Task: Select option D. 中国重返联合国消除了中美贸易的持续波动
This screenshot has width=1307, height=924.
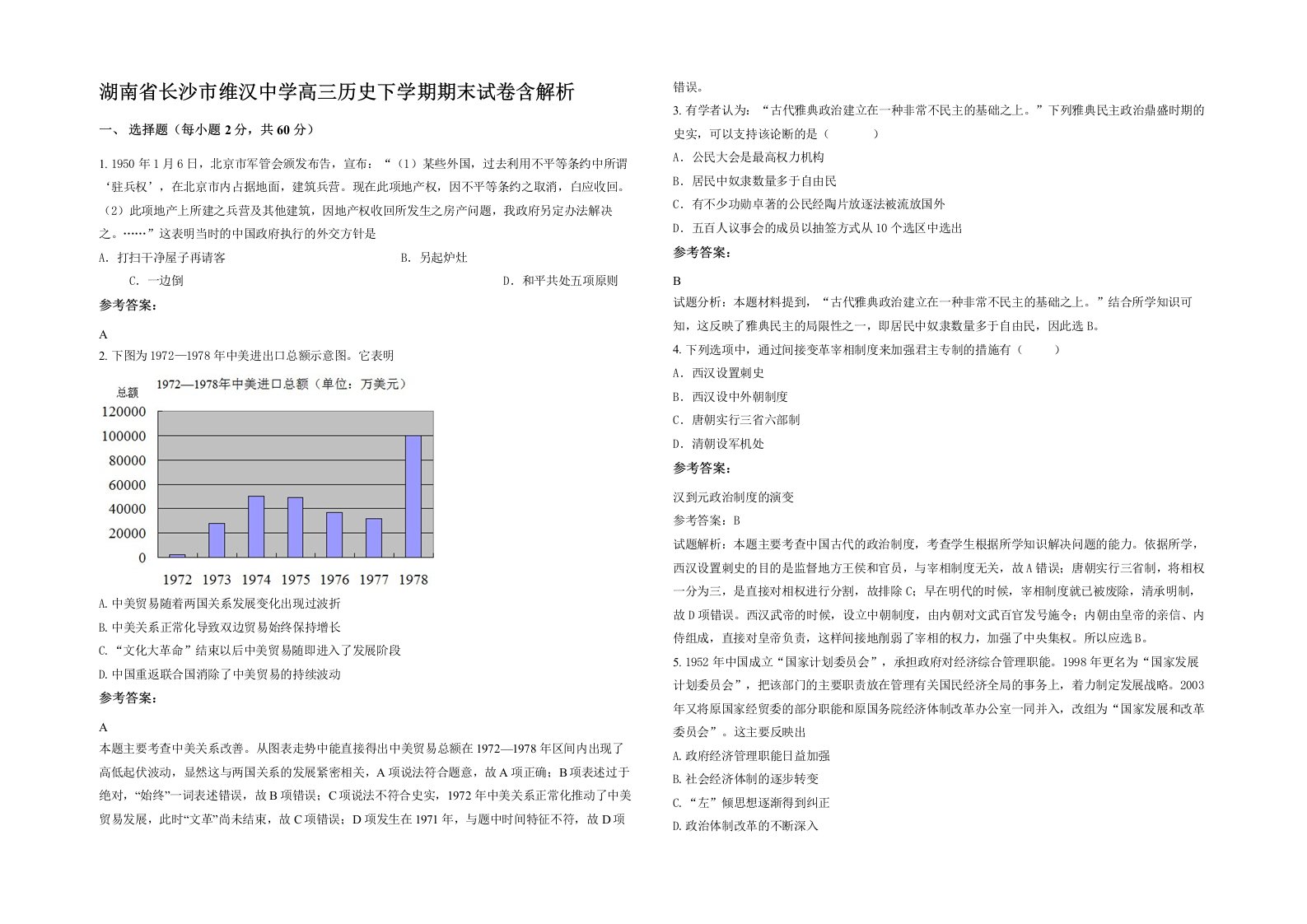Action: coord(219,674)
